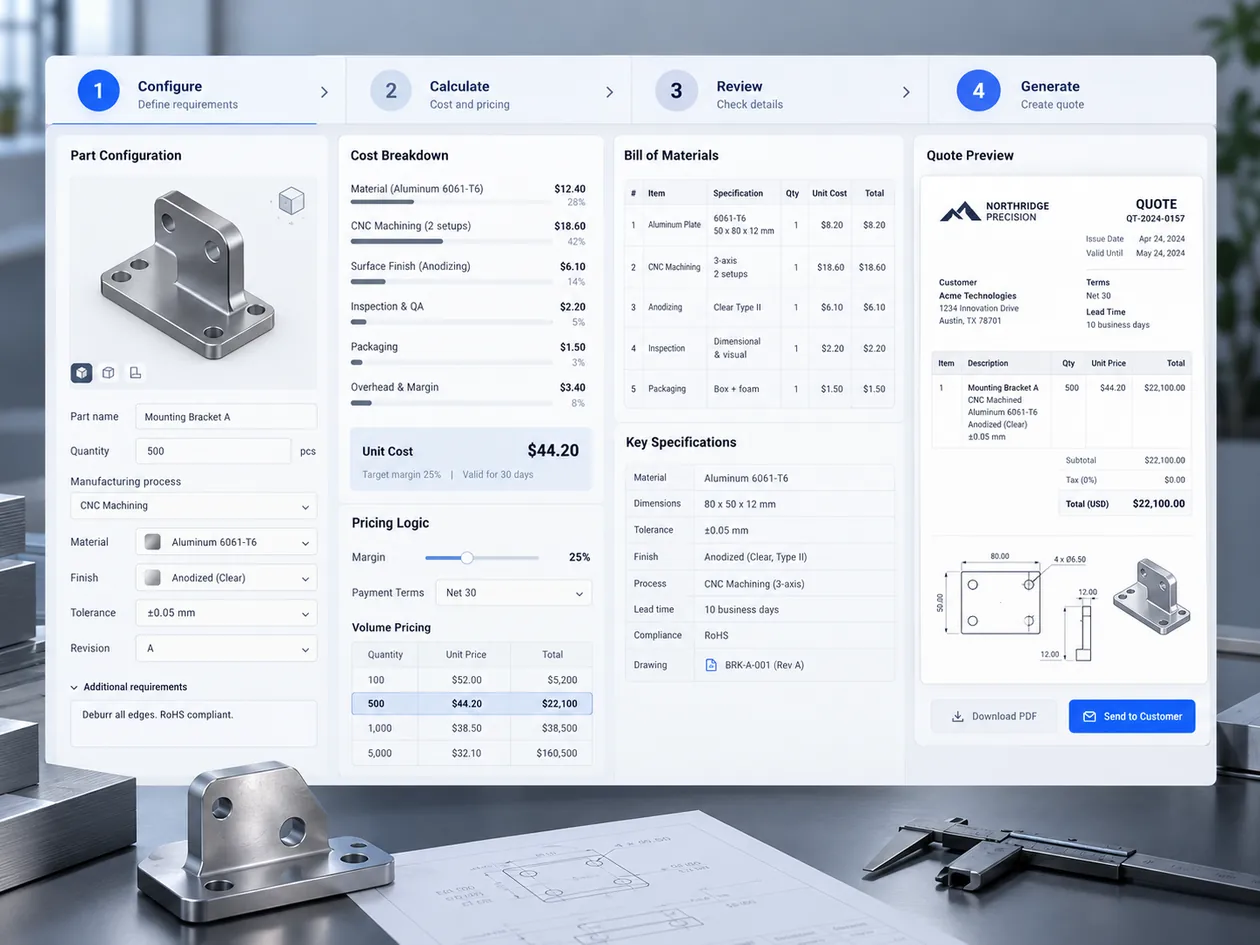Click the step 3 number circle
Image resolution: width=1260 pixels, height=945 pixels.
pyautogui.click(x=676, y=91)
